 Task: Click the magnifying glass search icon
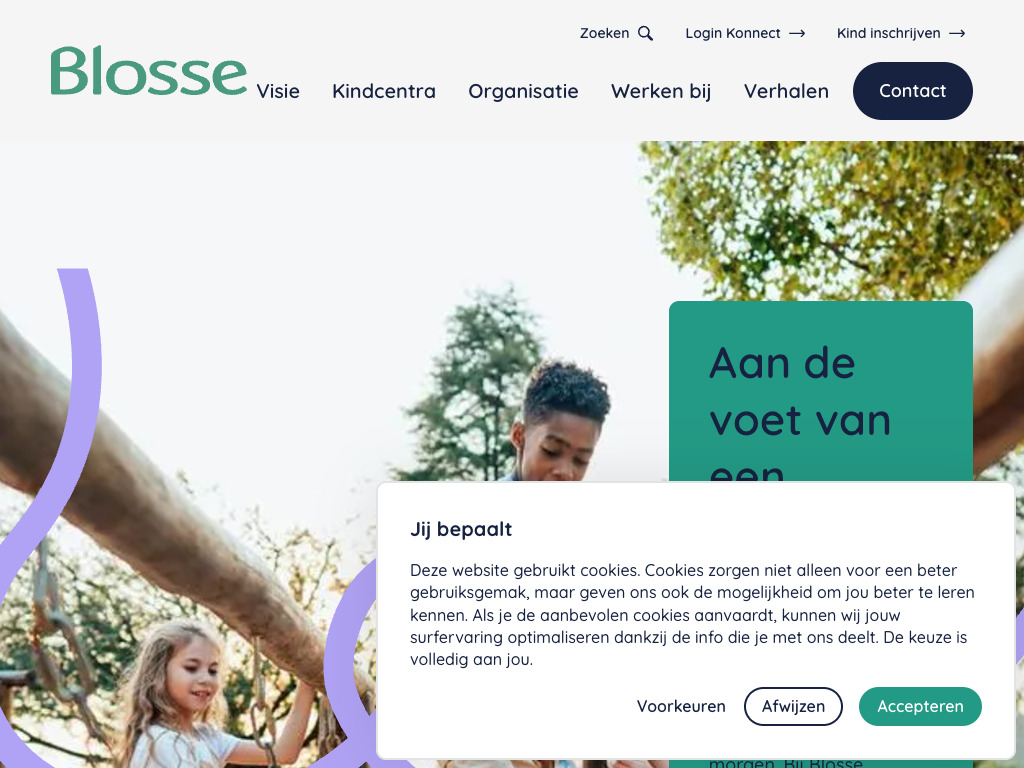tap(645, 33)
